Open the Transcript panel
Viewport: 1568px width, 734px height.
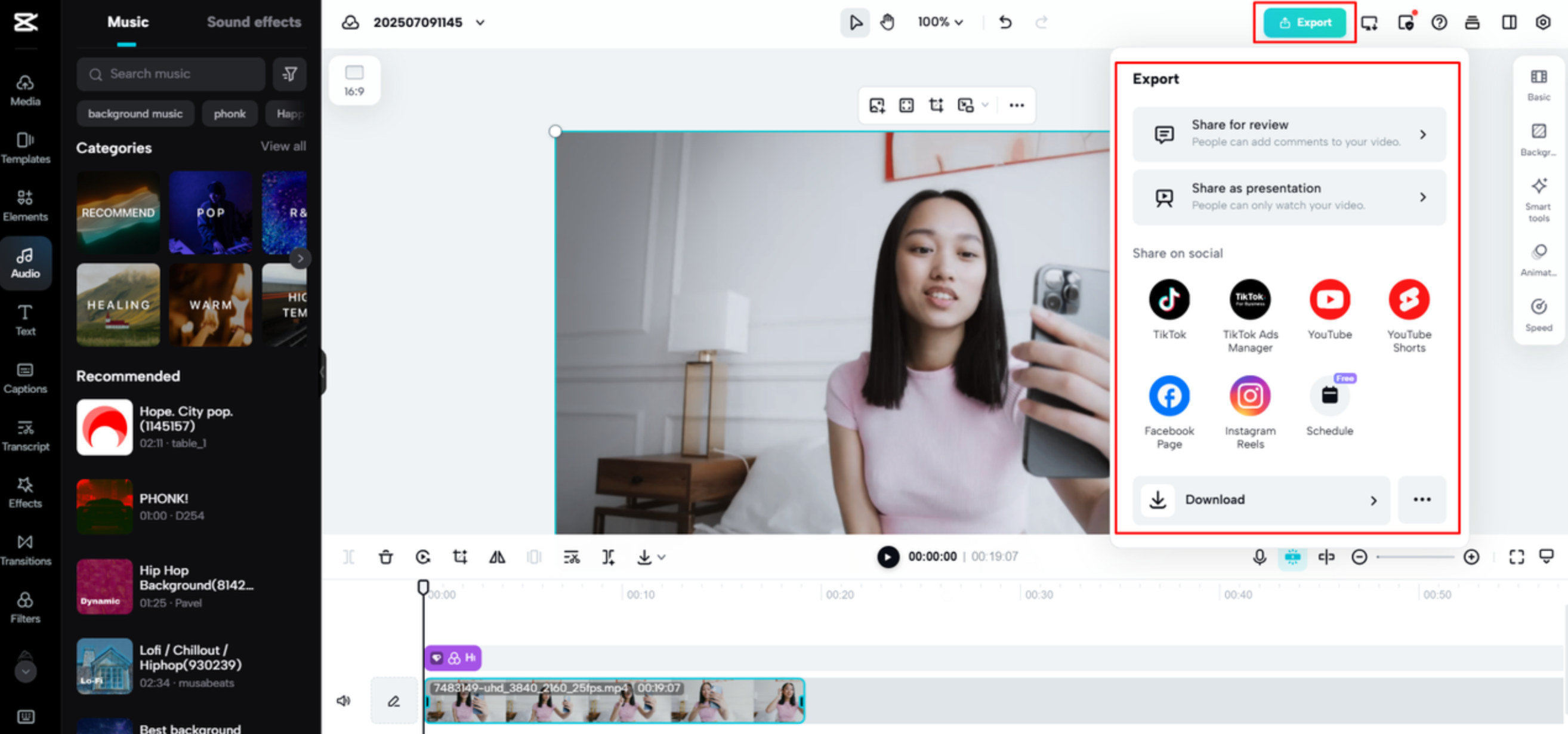pos(25,436)
